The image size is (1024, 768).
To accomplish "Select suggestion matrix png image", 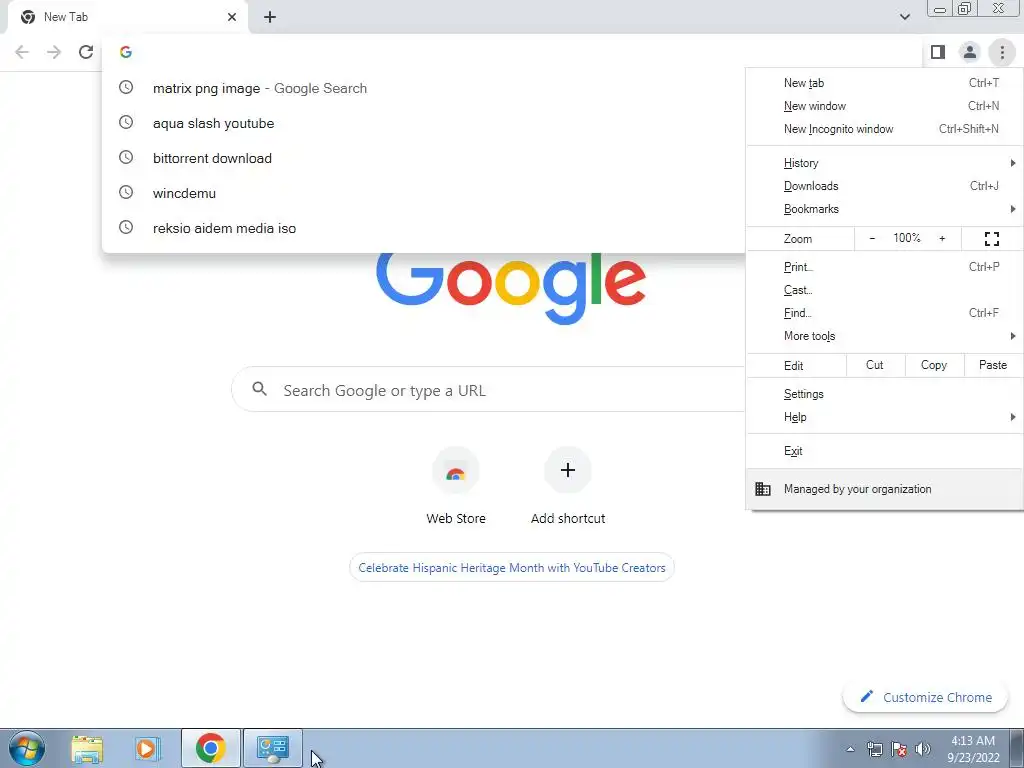I will (423, 88).
